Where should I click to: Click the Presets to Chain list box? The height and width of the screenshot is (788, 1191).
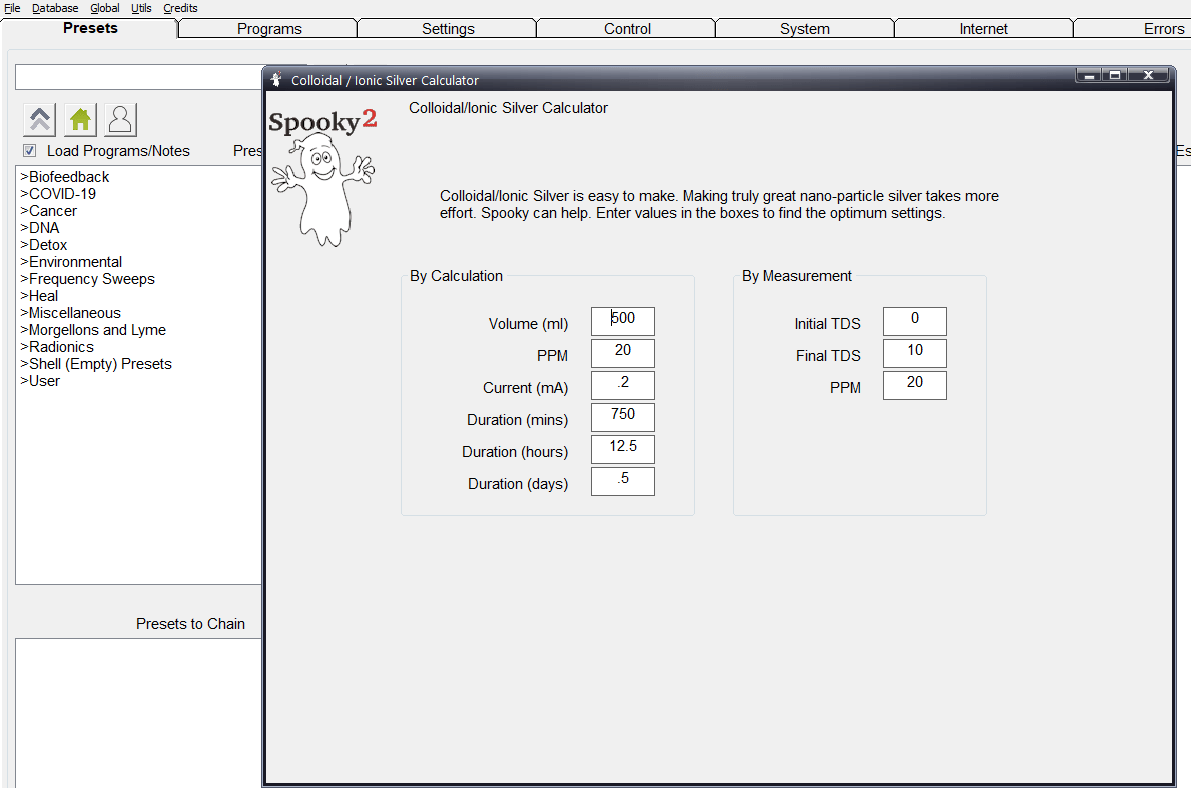click(138, 713)
